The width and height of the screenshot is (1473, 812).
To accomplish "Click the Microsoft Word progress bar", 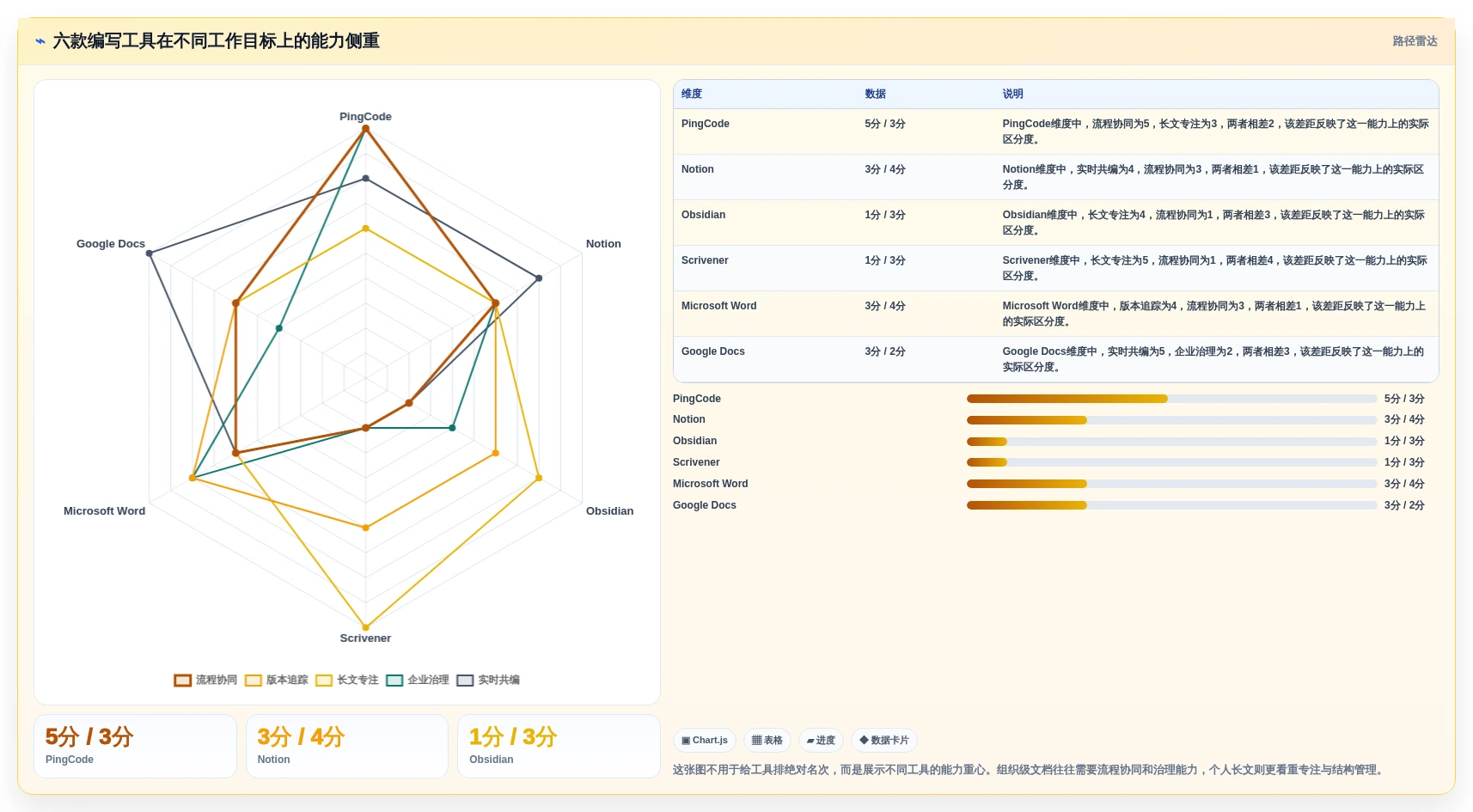I will click(1171, 484).
